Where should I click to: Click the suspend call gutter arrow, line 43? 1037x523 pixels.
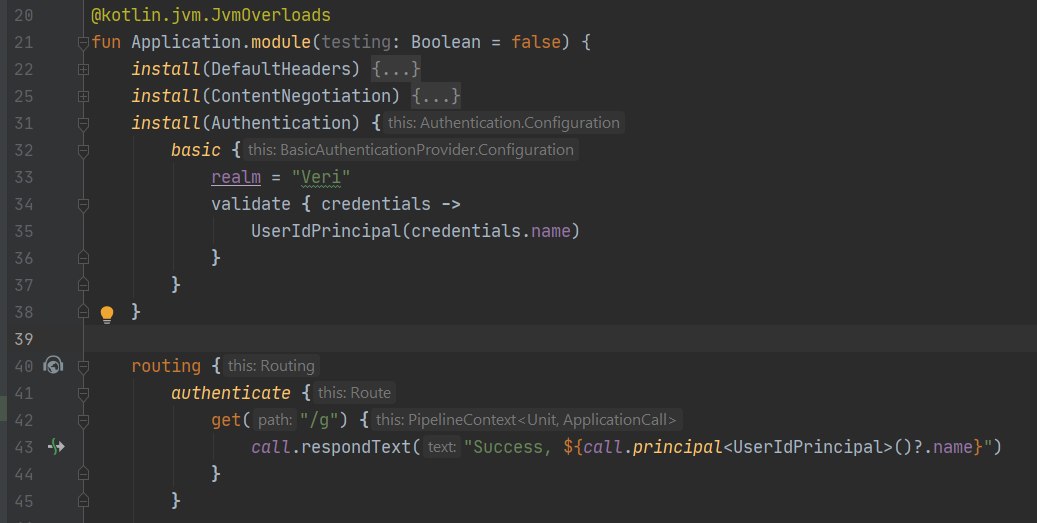click(x=56, y=447)
